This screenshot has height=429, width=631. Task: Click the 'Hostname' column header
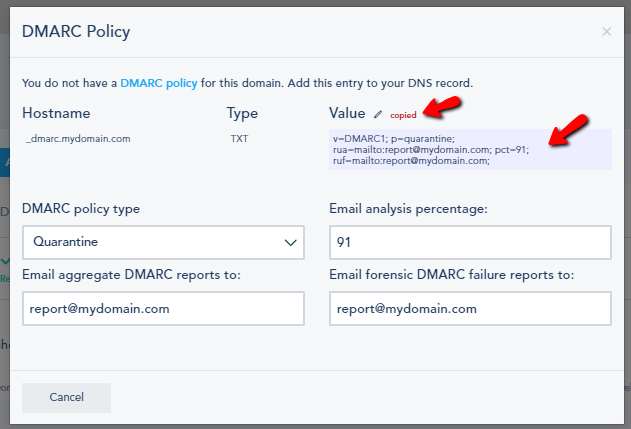pos(56,114)
